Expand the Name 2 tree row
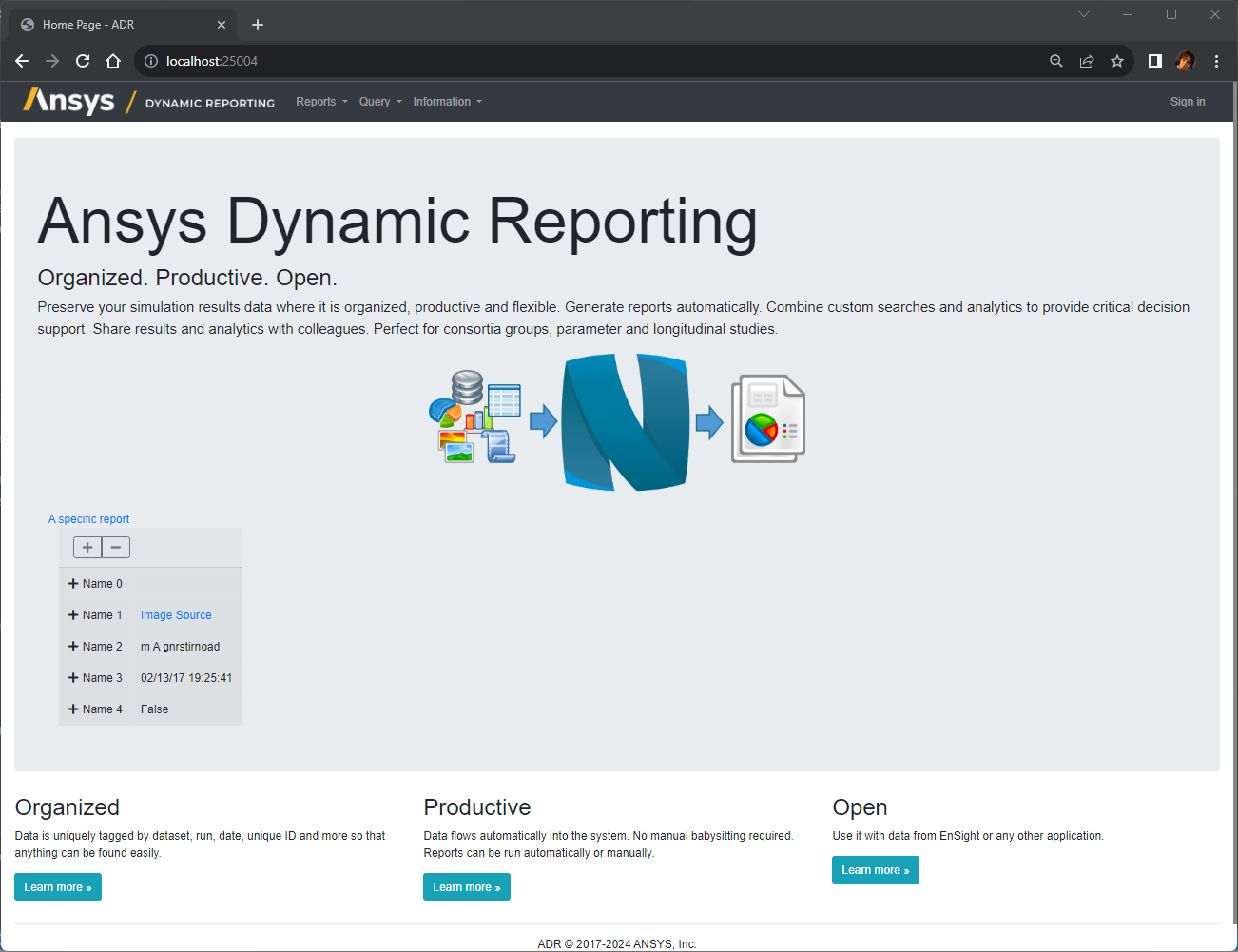This screenshot has height=952, width=1238. point(73,647)
